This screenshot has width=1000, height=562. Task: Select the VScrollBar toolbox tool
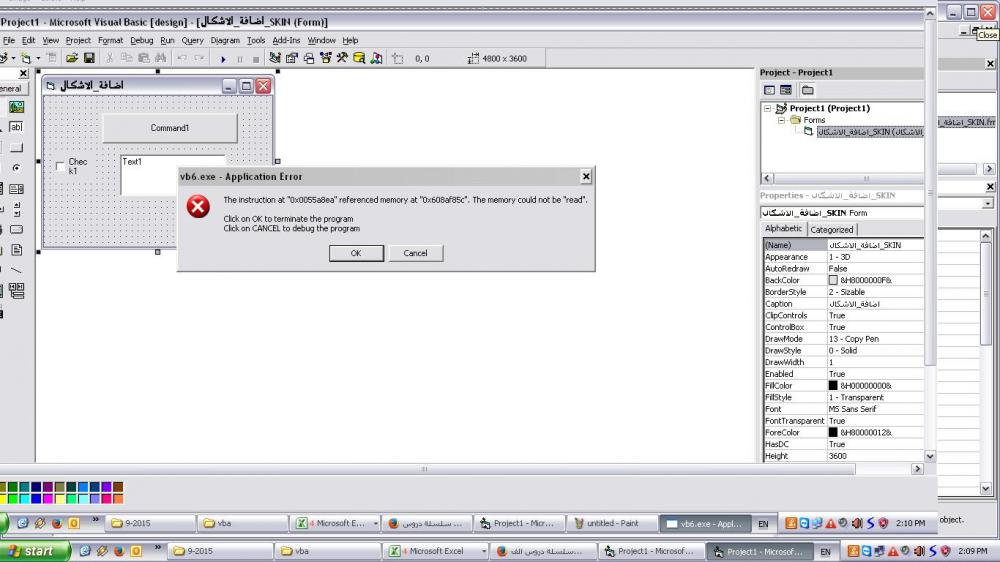click(x=17, y=209)
